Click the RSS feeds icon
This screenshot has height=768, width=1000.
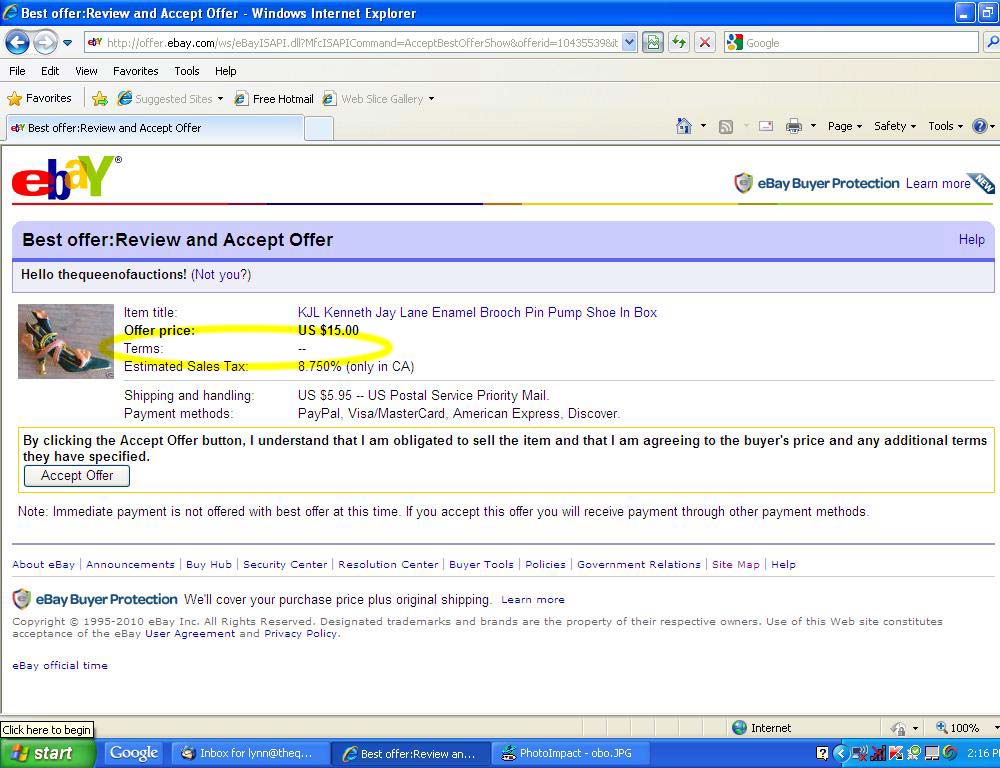[x=726, y=126]
